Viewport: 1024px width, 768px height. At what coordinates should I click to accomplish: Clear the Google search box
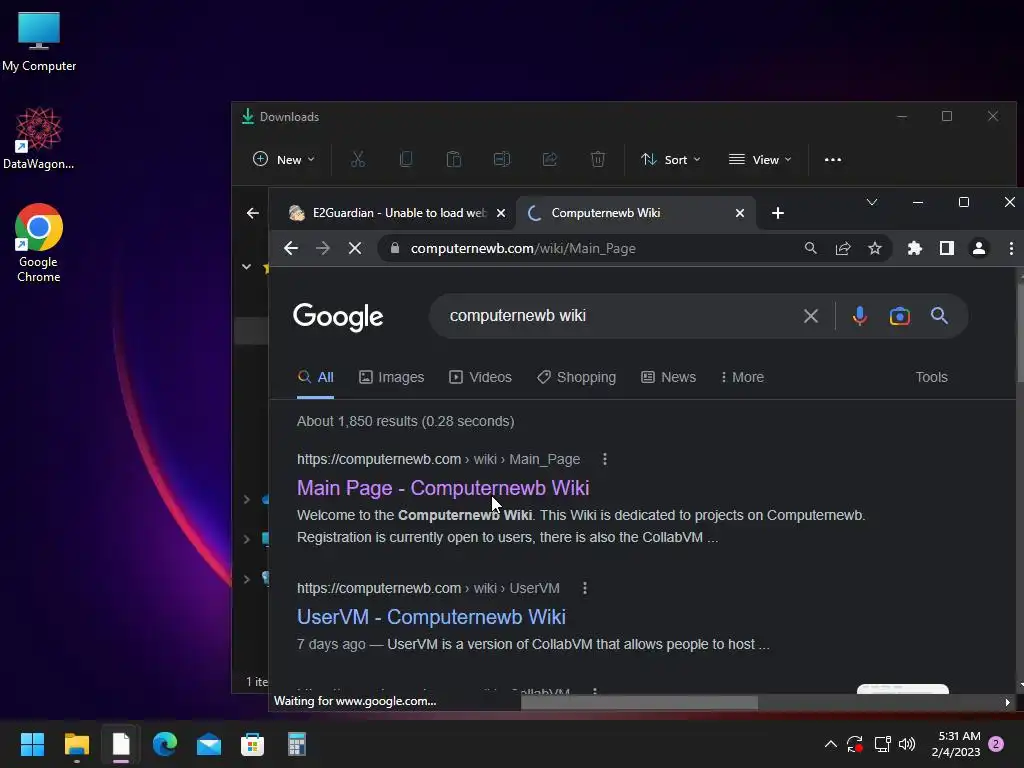coord(810,316)
